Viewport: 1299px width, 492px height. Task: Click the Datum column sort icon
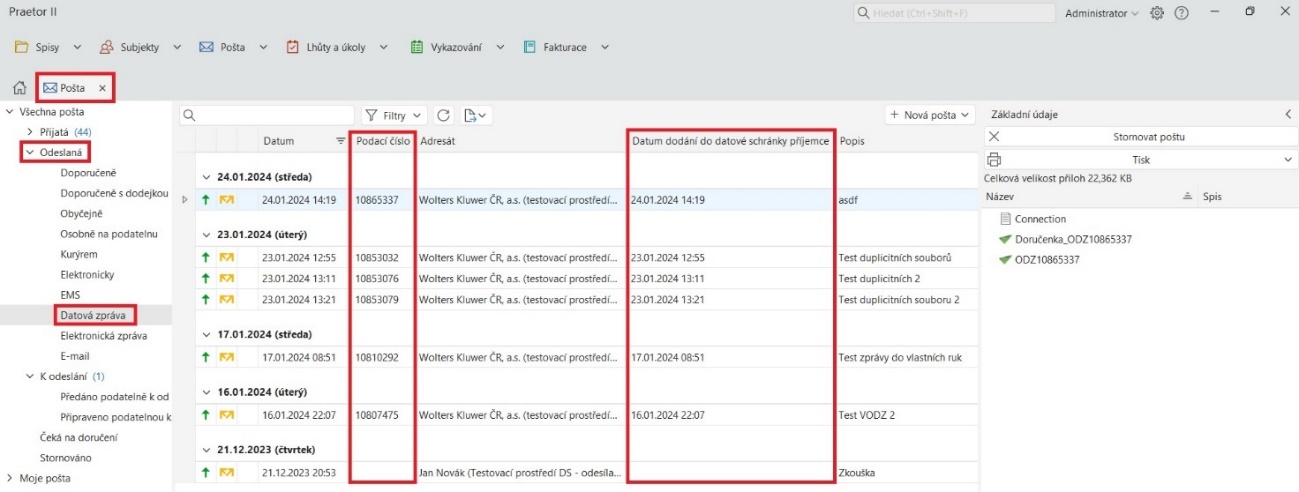point(340,141)
